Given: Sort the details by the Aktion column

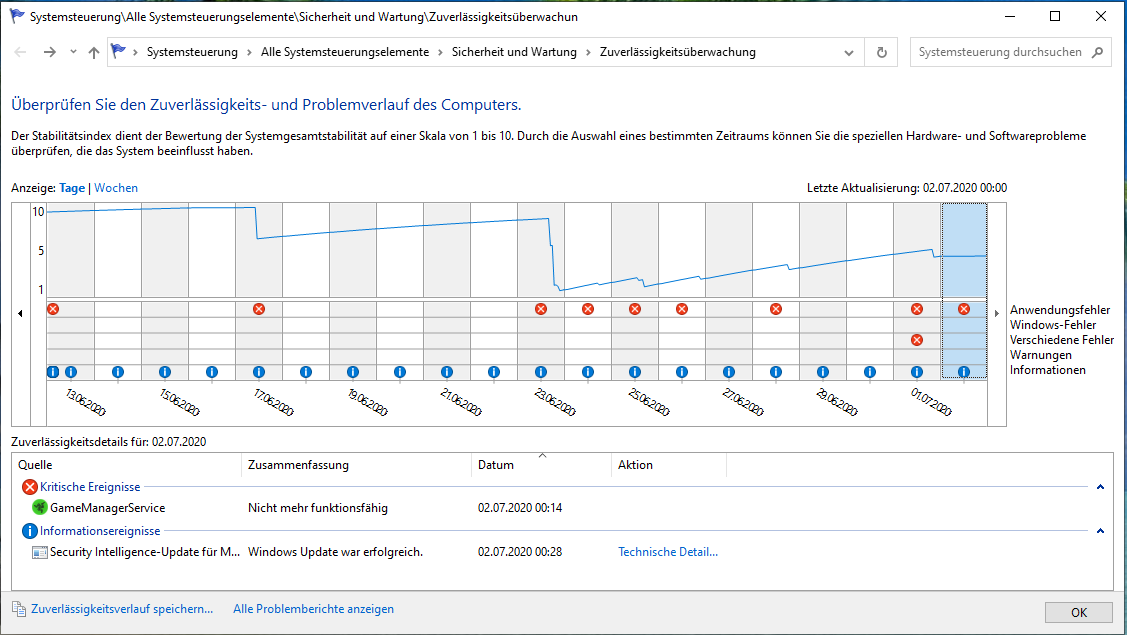Looking at the screenshot, I should tap(669, 465).
